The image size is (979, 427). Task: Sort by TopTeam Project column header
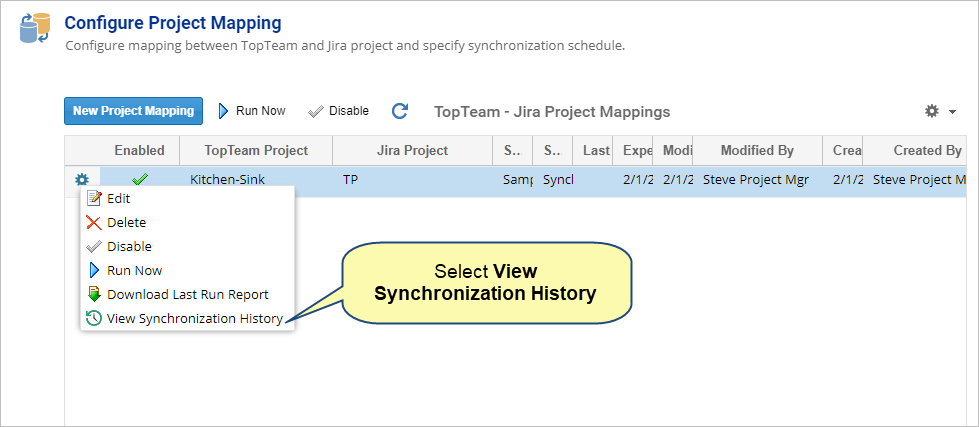click(x=256, y=150)
